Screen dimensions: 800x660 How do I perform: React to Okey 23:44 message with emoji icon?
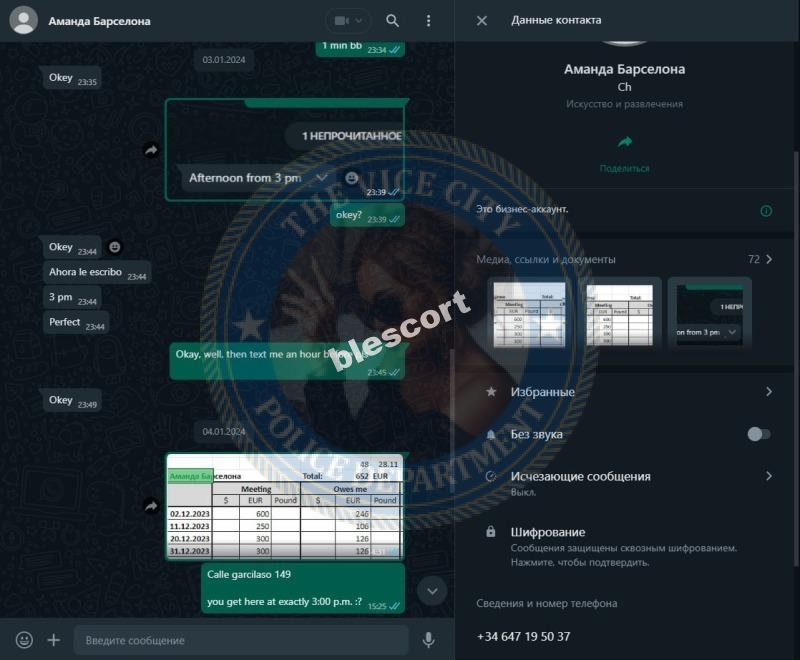[115, 247]
